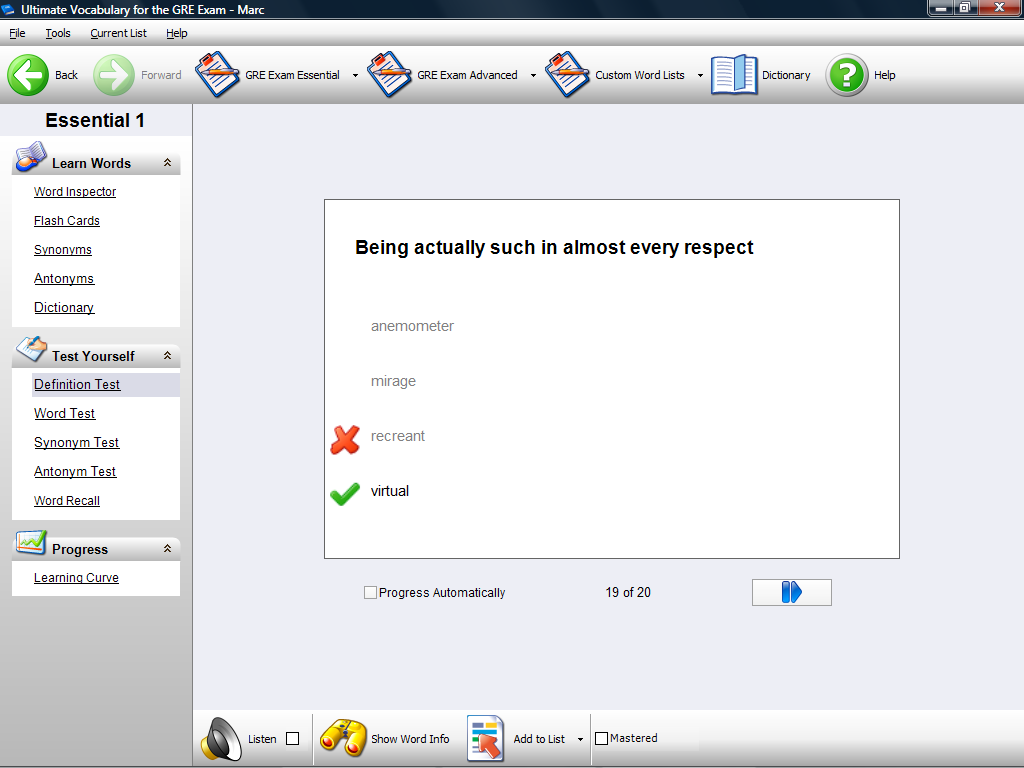1024x768 pixels.
Task: Click the green checkmark next to virtual
Action: point(345,494)
